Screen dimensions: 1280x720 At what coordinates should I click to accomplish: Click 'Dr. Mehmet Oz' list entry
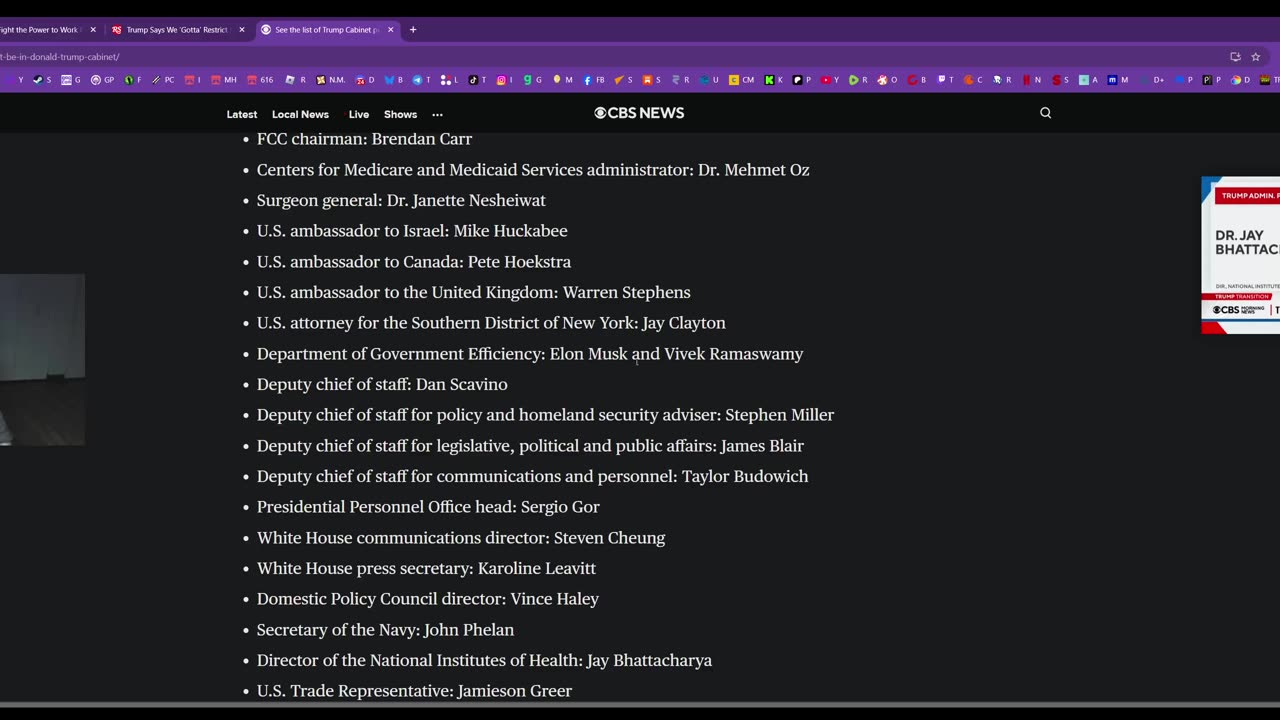click(533, 170)
